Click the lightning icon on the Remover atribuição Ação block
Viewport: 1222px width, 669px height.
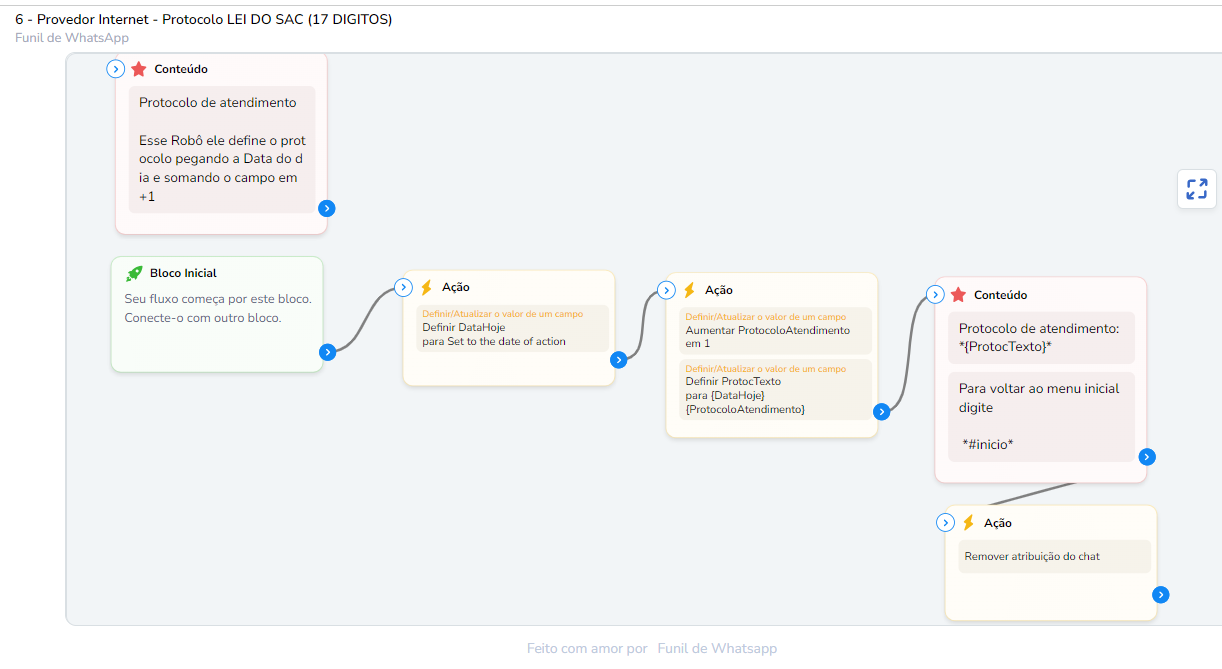[968, 523]
